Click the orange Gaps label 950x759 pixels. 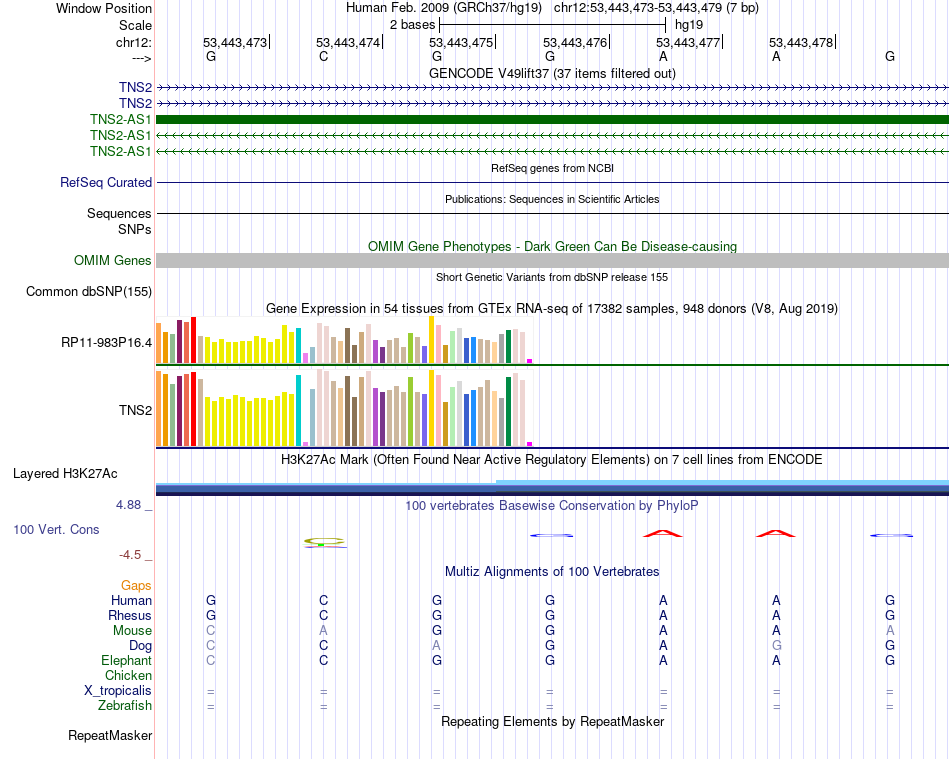click(x=136, y=585)
